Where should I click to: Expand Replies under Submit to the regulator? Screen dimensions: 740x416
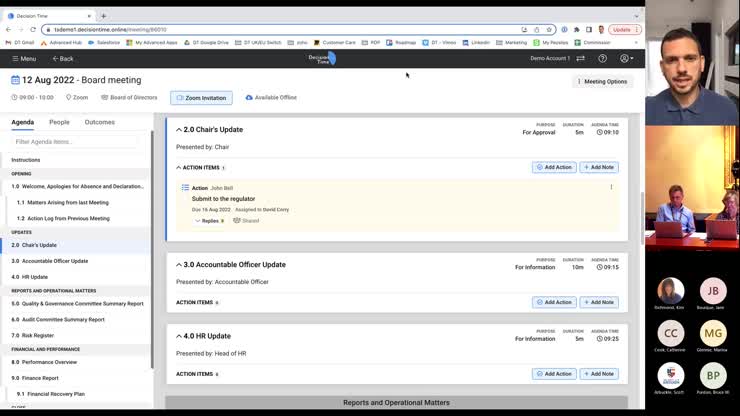[198, 221]
